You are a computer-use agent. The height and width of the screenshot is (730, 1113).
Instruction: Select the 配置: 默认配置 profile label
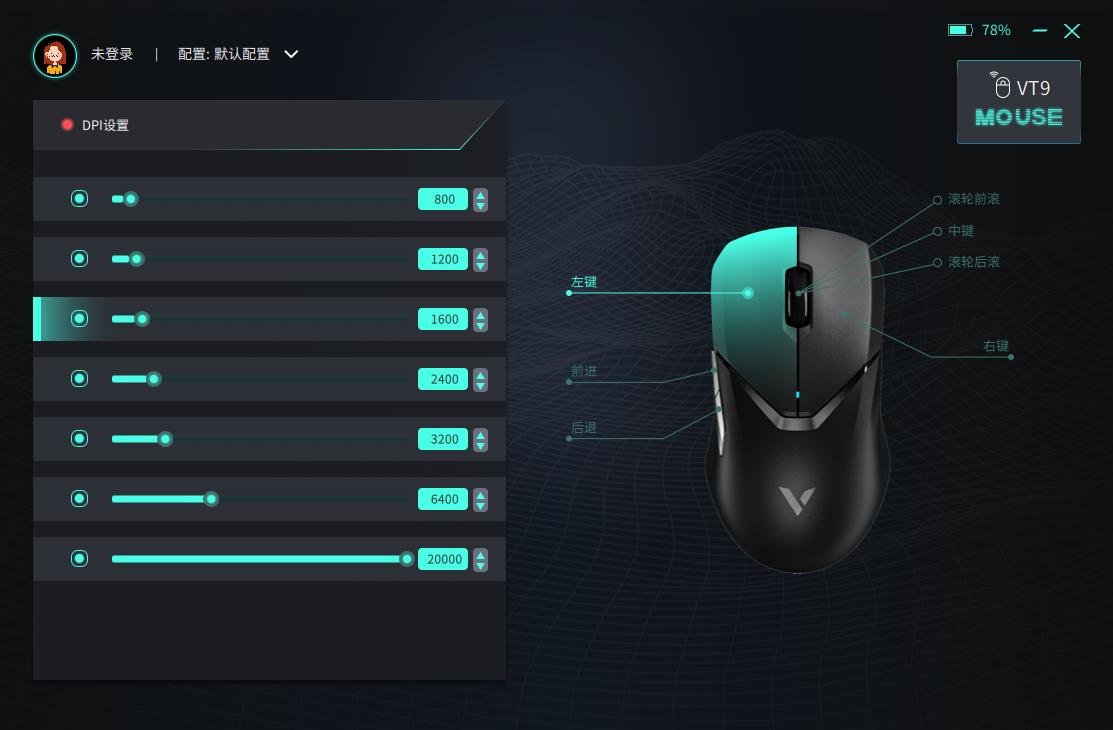click(x=224, y=54)
